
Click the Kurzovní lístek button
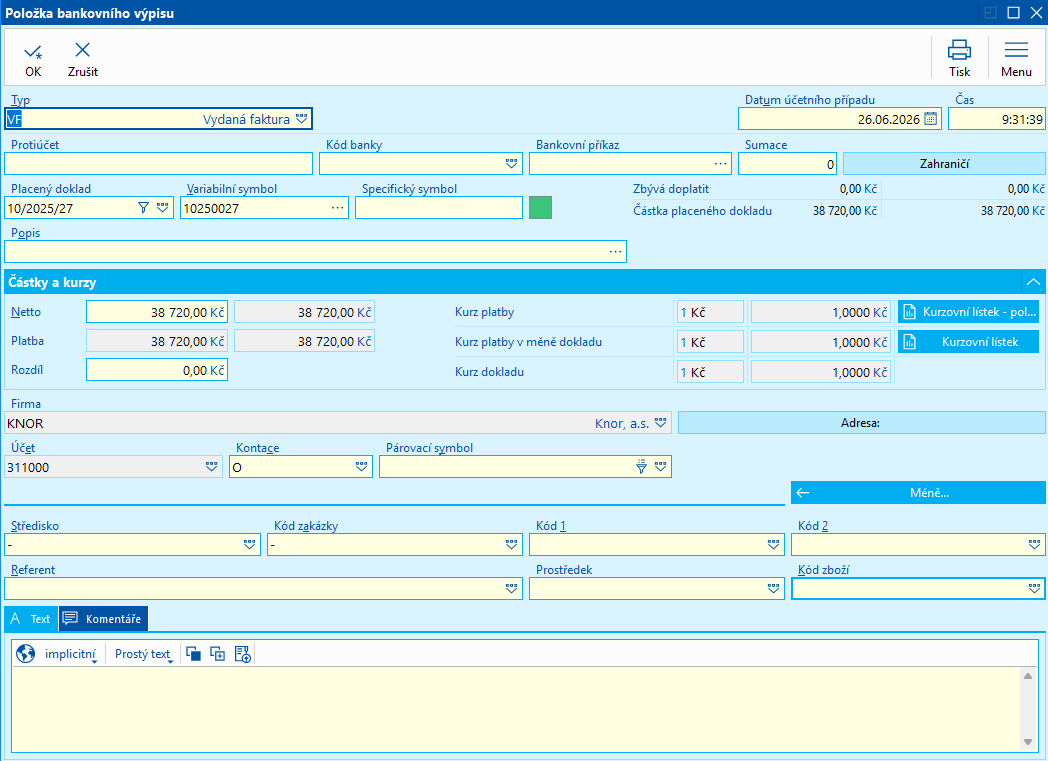click(968, 341)
